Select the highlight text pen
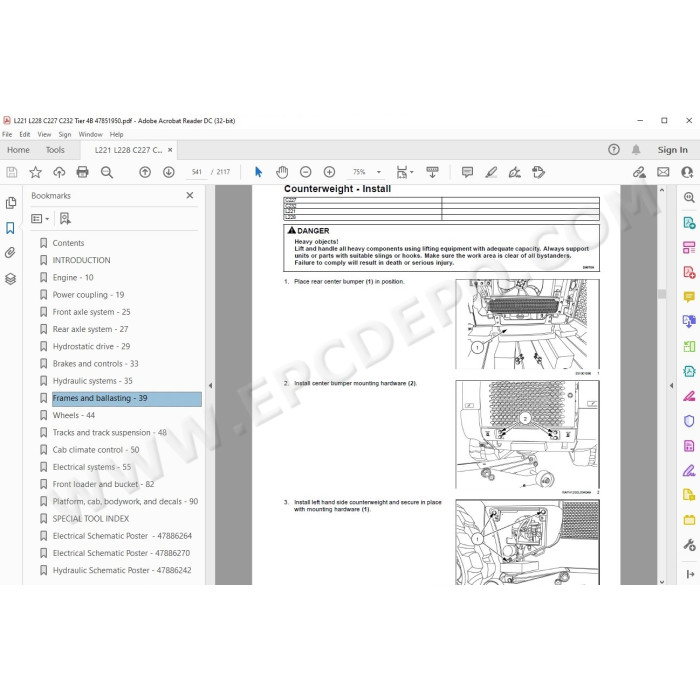The height and width of the screenshot is (700, 700). [491, 172]
